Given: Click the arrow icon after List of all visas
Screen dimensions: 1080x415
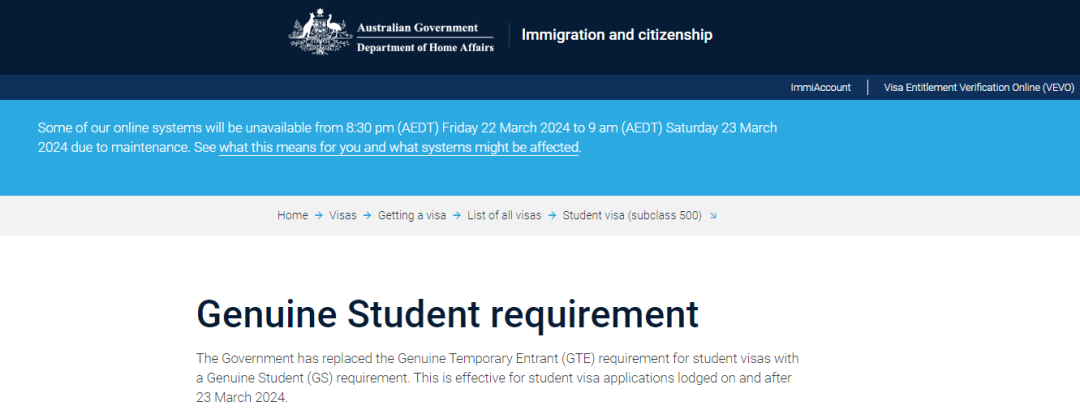Looking at the screenshot, I should pos(552,215).
